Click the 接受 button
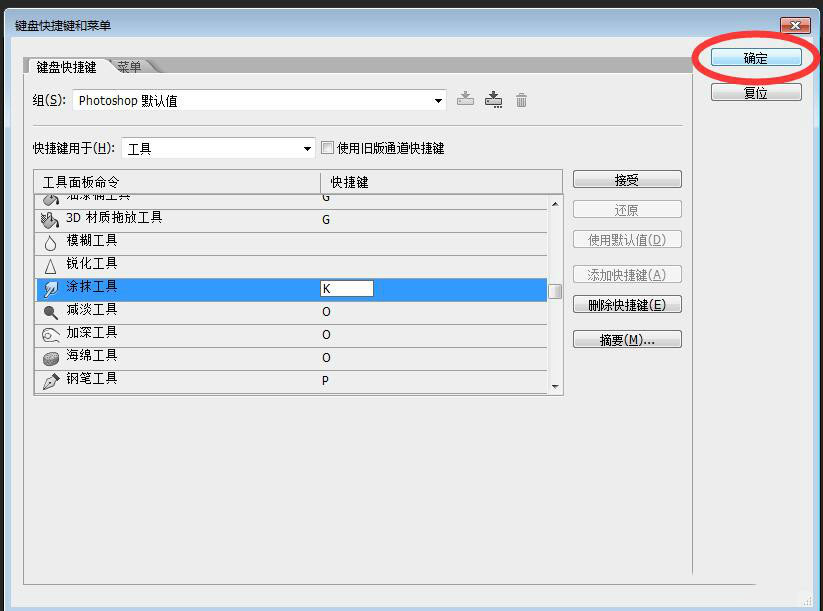 627,180
